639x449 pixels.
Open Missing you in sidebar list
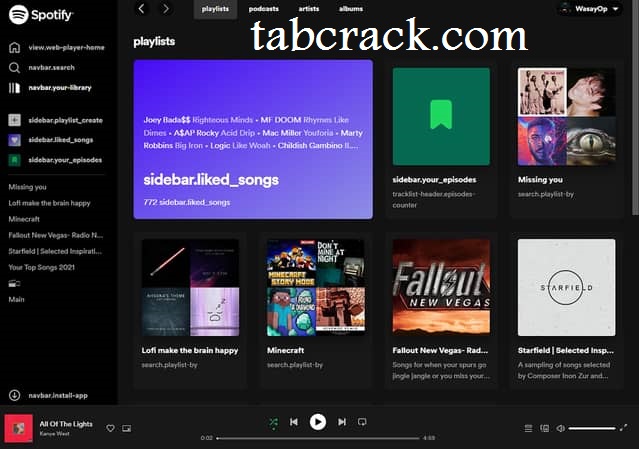click(x=28, y=187)
